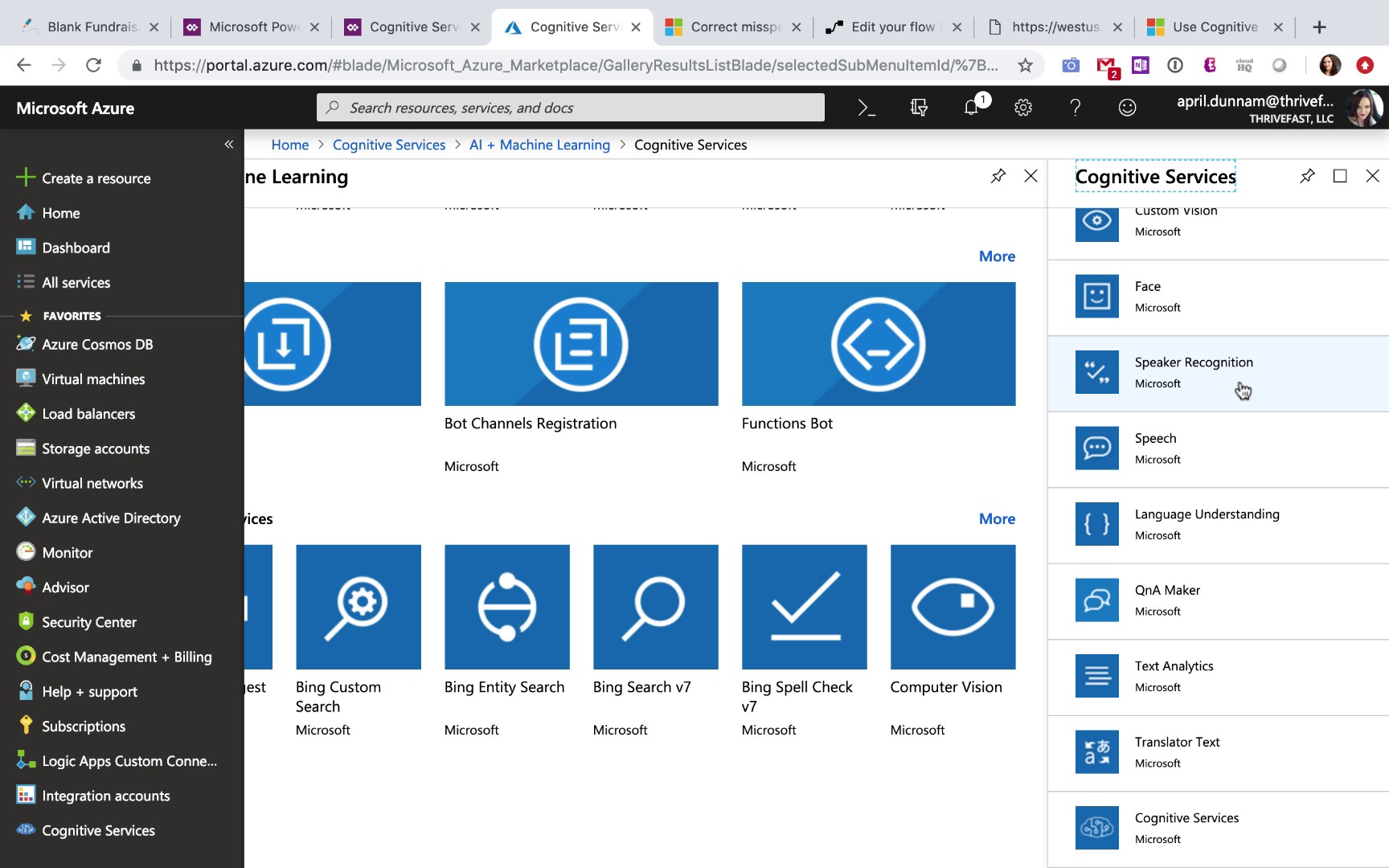Switch to Blank Fundraising browser tab
Viewport: 1389px width, 868px height.
(x=90, y=27)
